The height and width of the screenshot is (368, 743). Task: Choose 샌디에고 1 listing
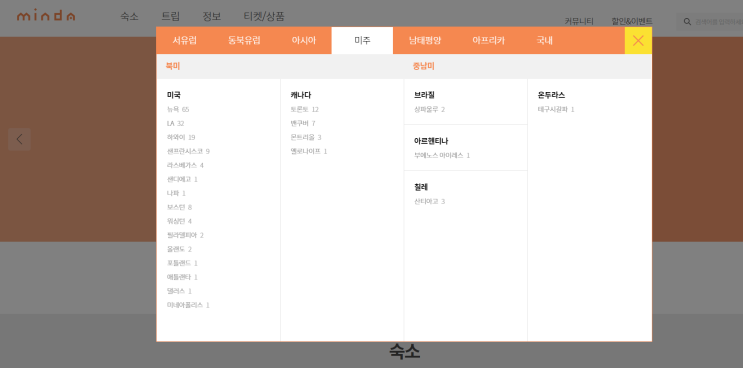(x=182, y=180)
